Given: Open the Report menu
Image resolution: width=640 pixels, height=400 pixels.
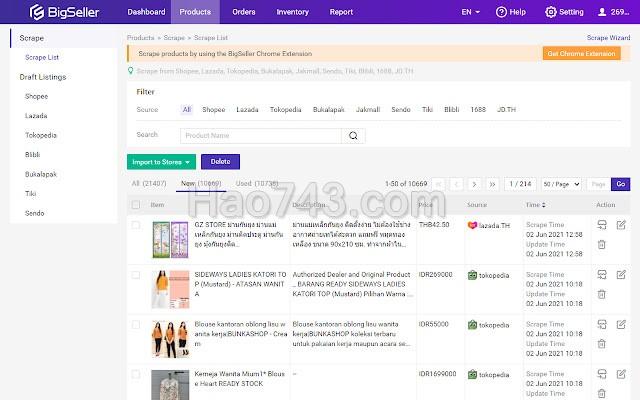Looking at the screenshot, I should [341, 12].
